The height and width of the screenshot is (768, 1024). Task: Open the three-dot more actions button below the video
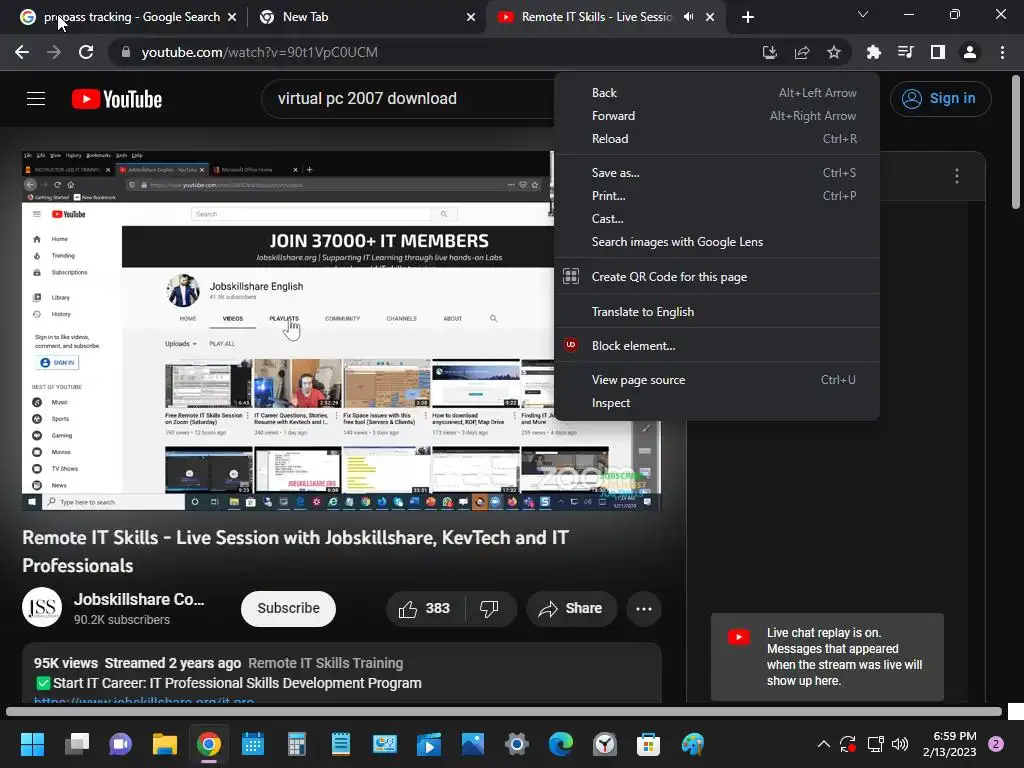click(644, 609)
